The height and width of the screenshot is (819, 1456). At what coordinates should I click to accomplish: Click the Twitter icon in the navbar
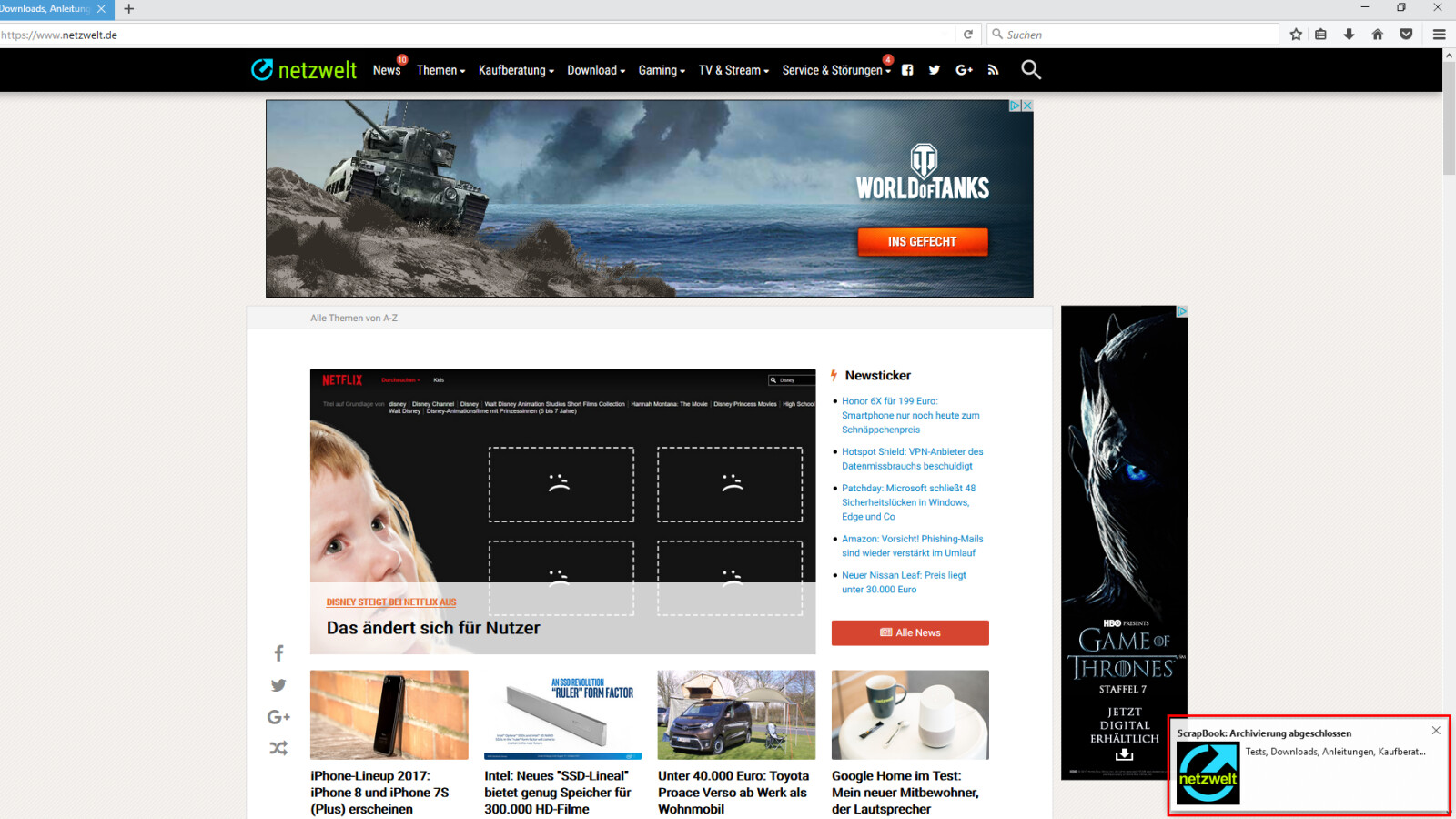pos(935,69)
